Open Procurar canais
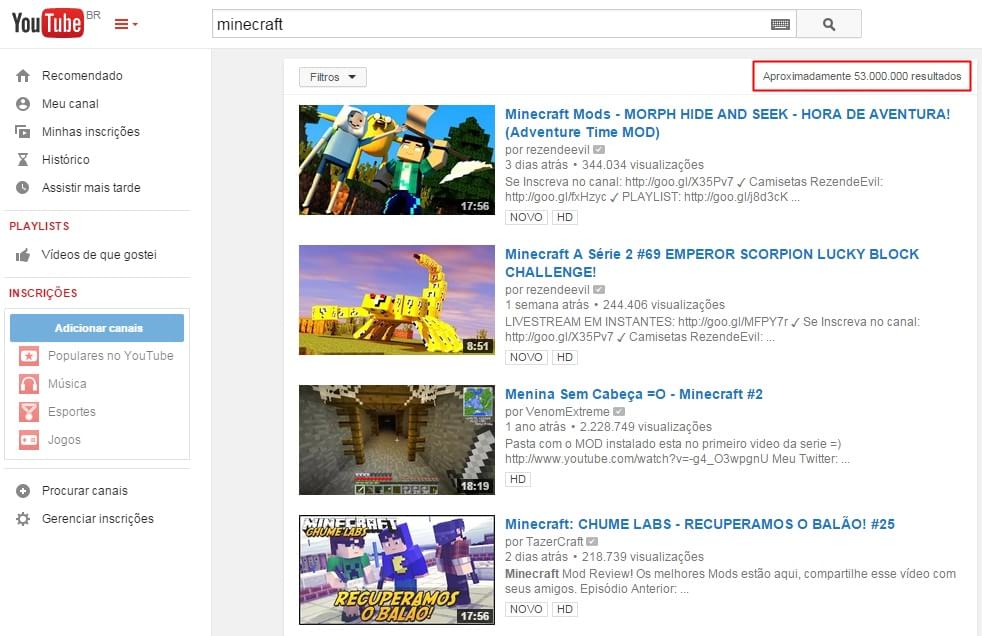Image resolution: width=982 pixels, height=636 pixels. [x=85, y=491]
